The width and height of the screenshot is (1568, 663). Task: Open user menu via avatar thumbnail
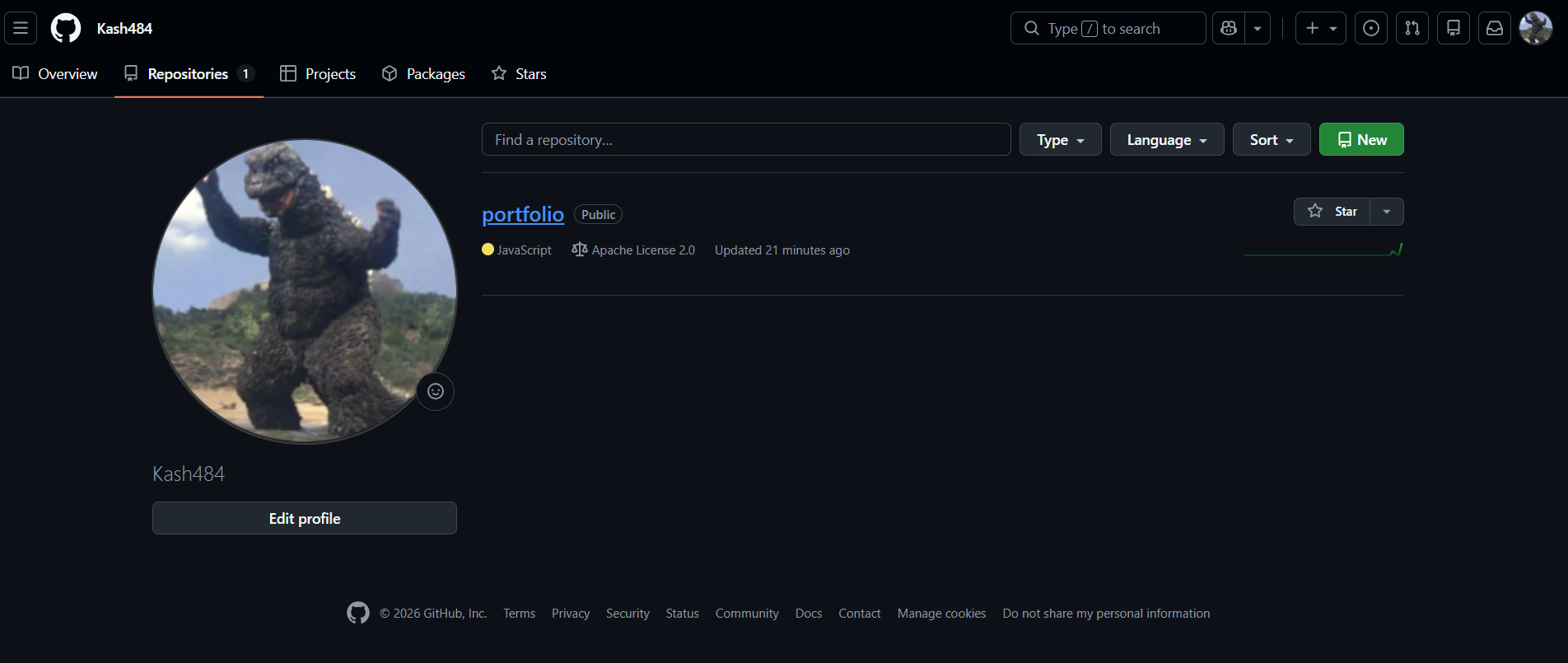pos(1536,28)
